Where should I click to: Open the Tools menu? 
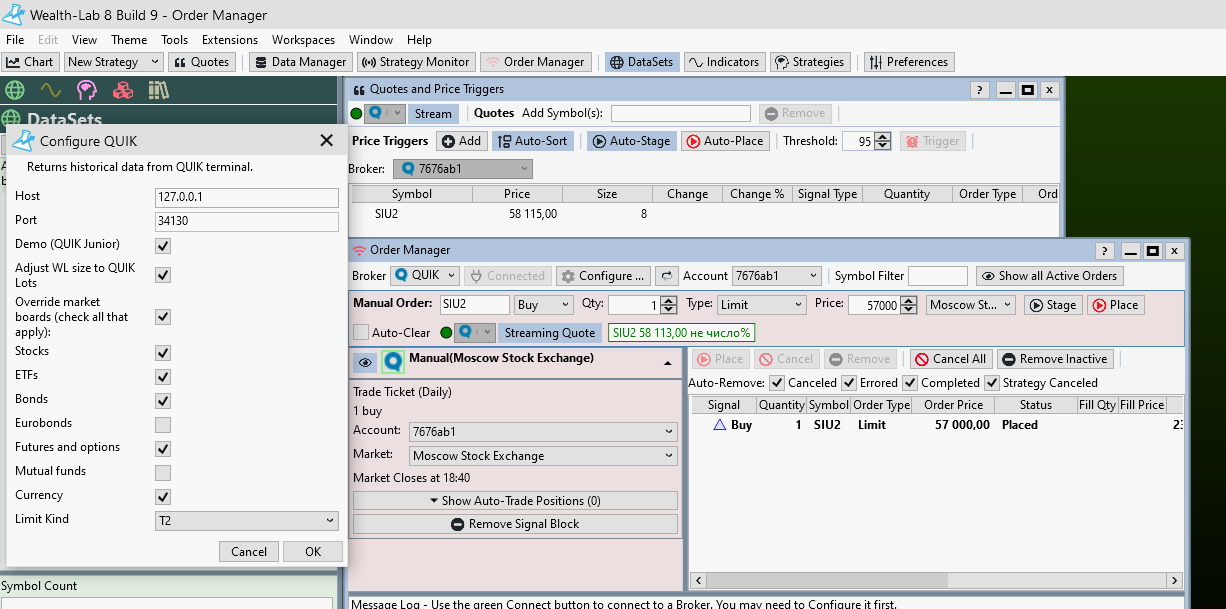coord(175,40)
